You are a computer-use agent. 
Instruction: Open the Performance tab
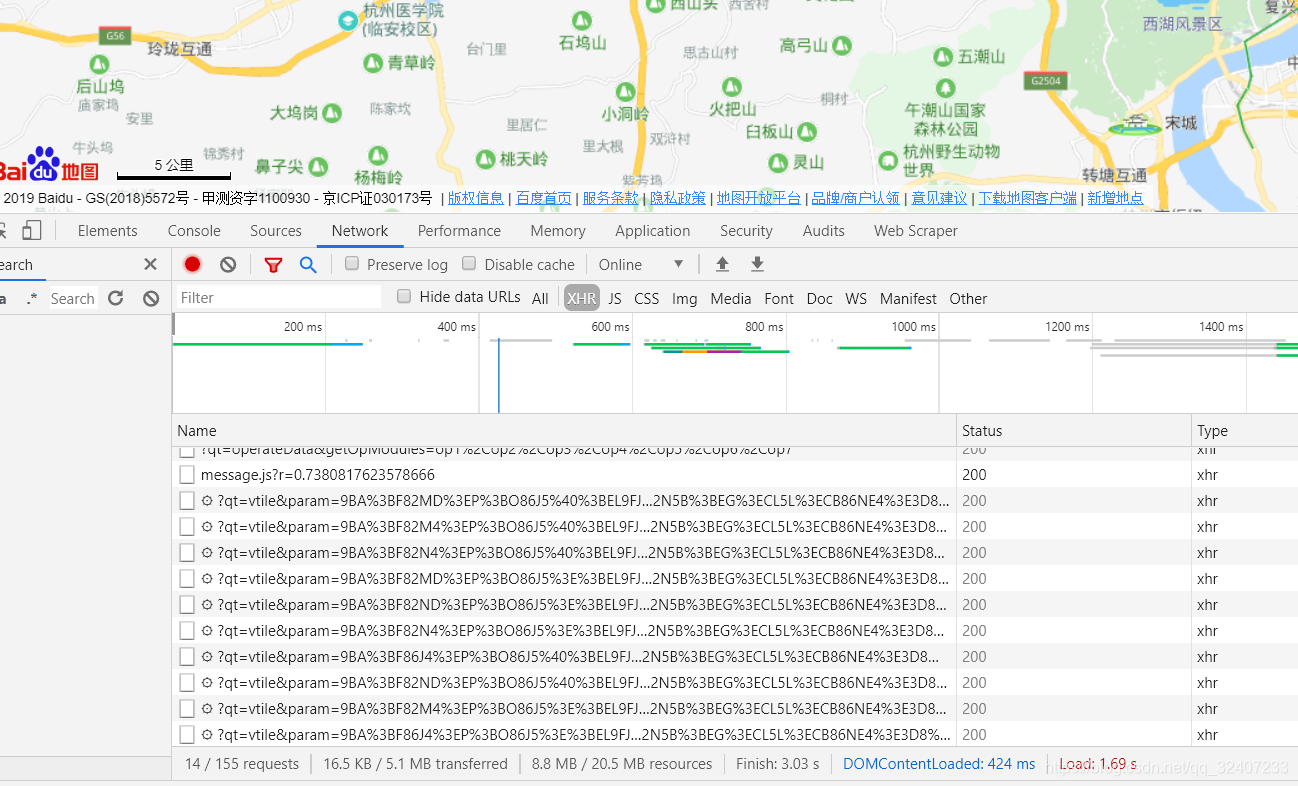(x=459, y=231)
